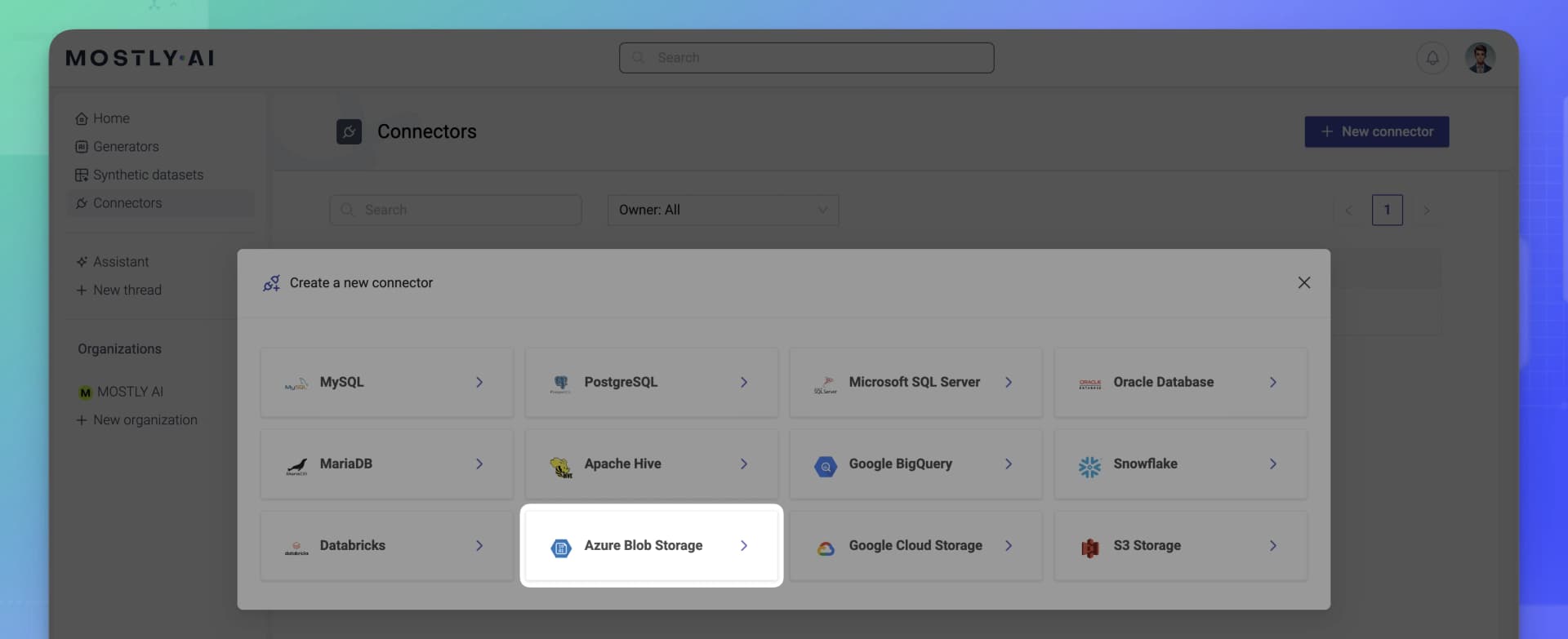
Task: Open Generators in sidebar
Action: [x=126, y=147]
